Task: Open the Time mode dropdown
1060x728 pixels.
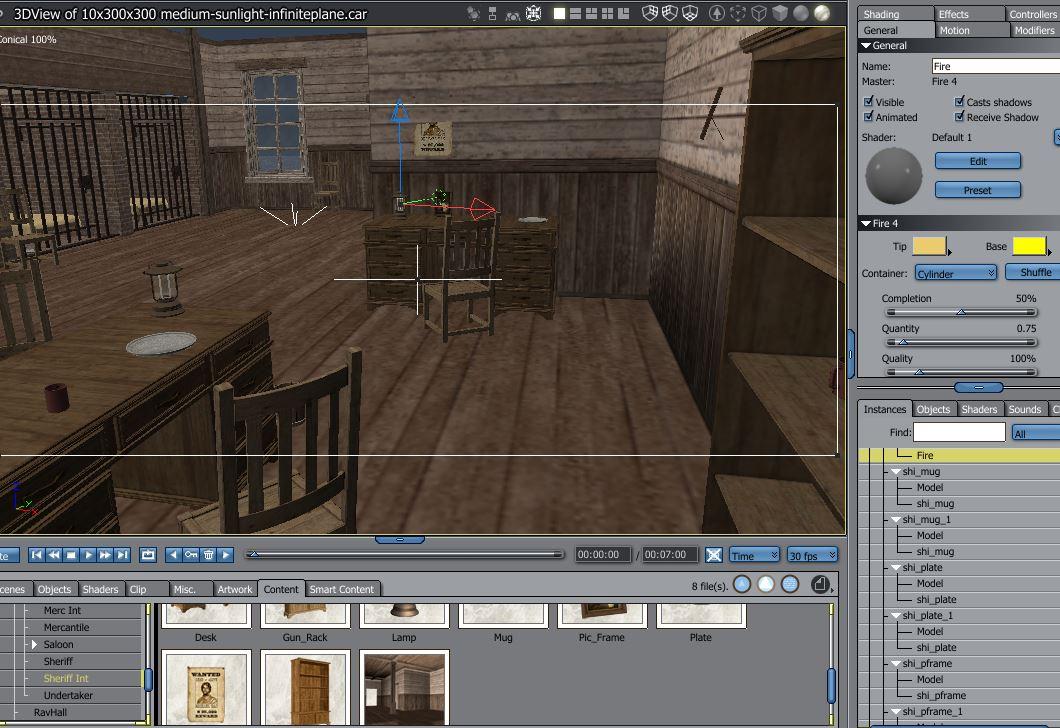Action: pyautogui.click(x=754, y=555)
